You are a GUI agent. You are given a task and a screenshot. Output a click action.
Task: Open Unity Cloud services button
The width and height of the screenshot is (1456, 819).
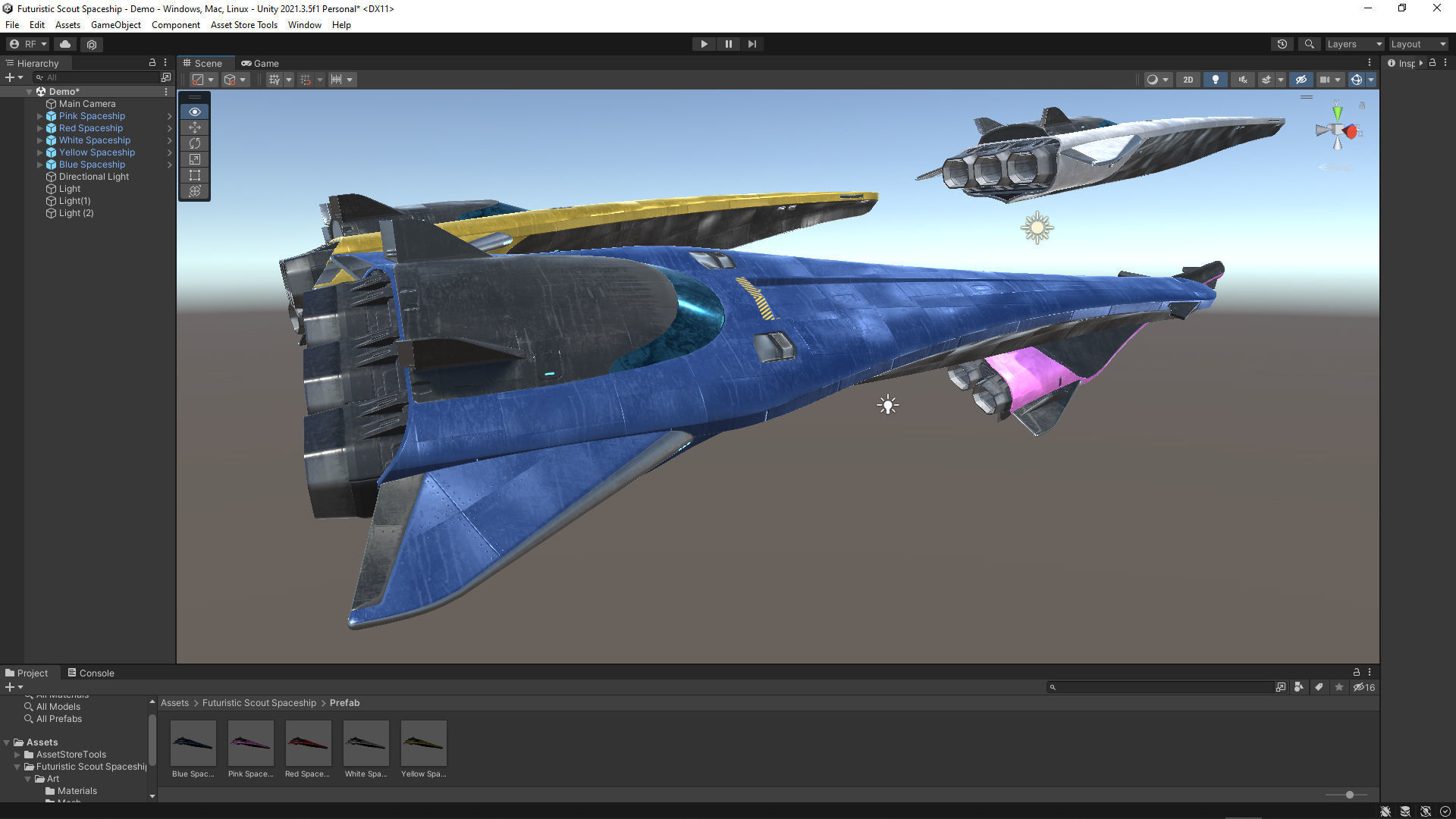coord(65,44)
